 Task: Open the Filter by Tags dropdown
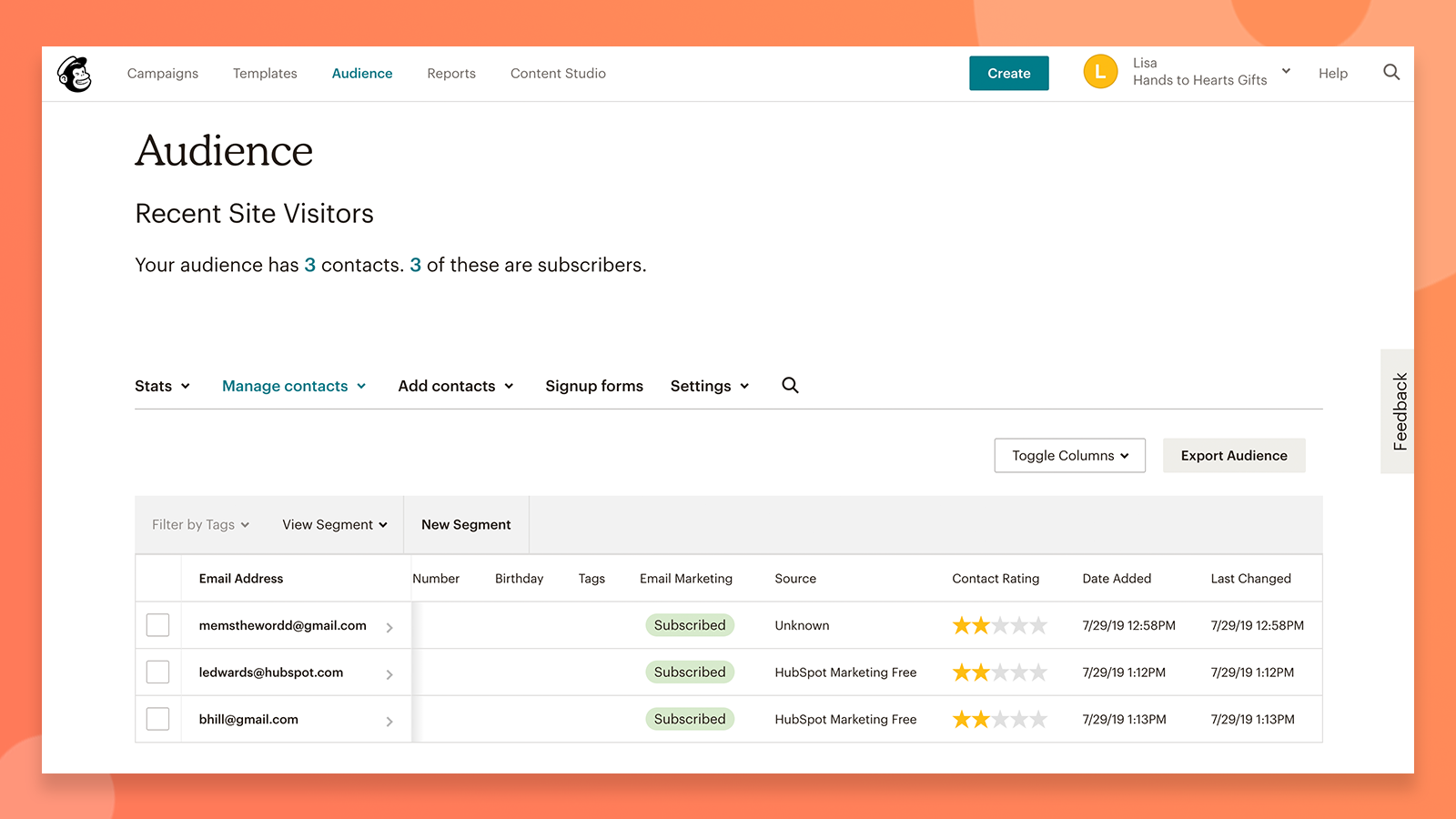tap(198, 524)
